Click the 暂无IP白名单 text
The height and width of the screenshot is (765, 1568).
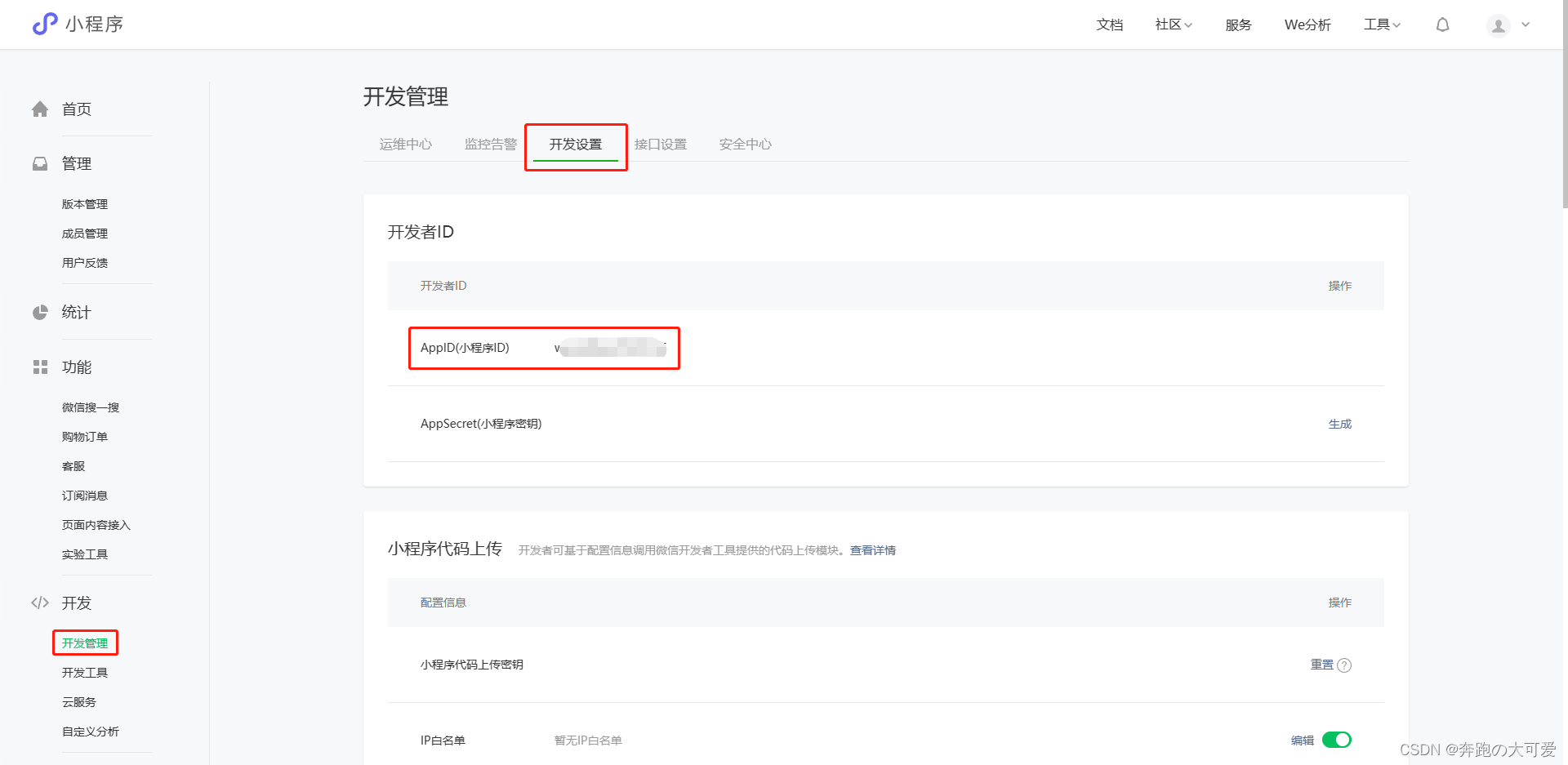tap(588, 741)
